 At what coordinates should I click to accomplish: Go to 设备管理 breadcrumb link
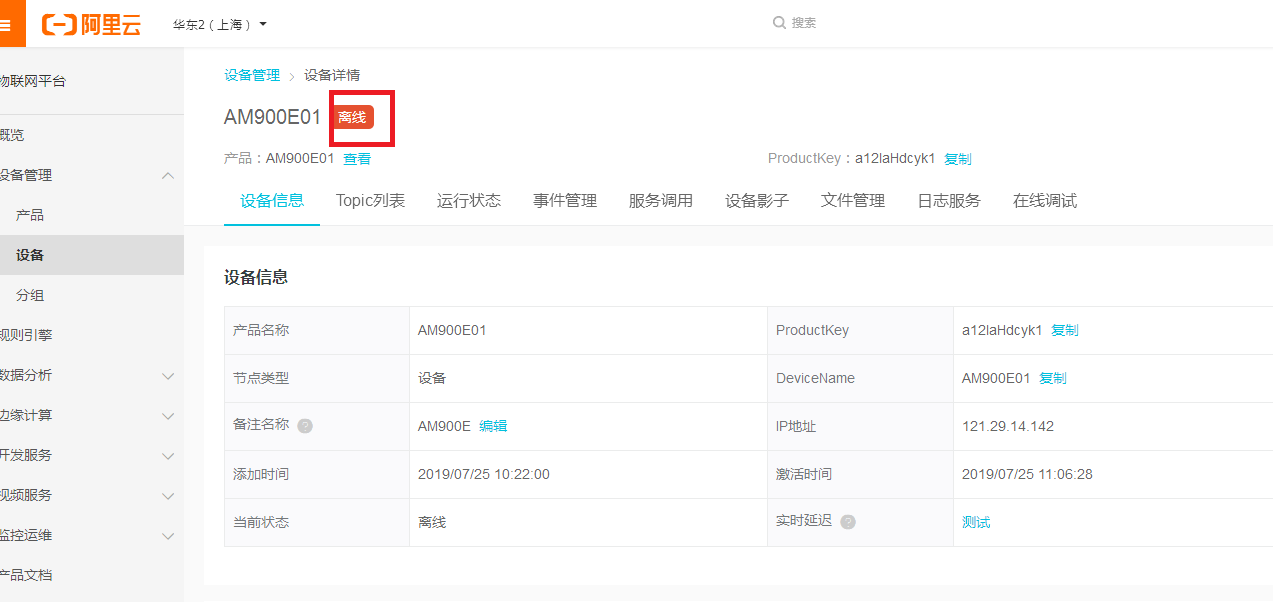click(252, 75)
